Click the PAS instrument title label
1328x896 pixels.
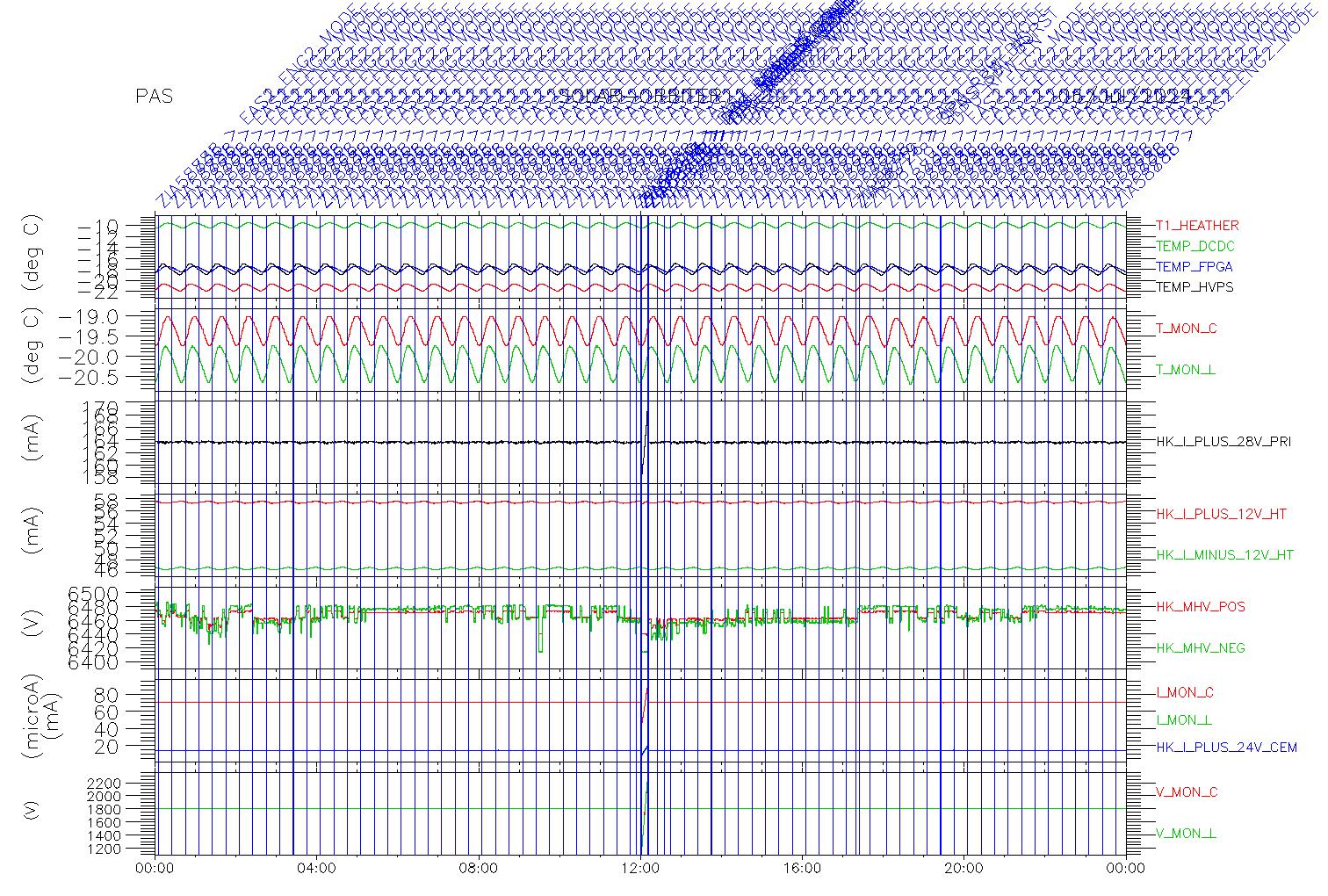coord(155,97)
